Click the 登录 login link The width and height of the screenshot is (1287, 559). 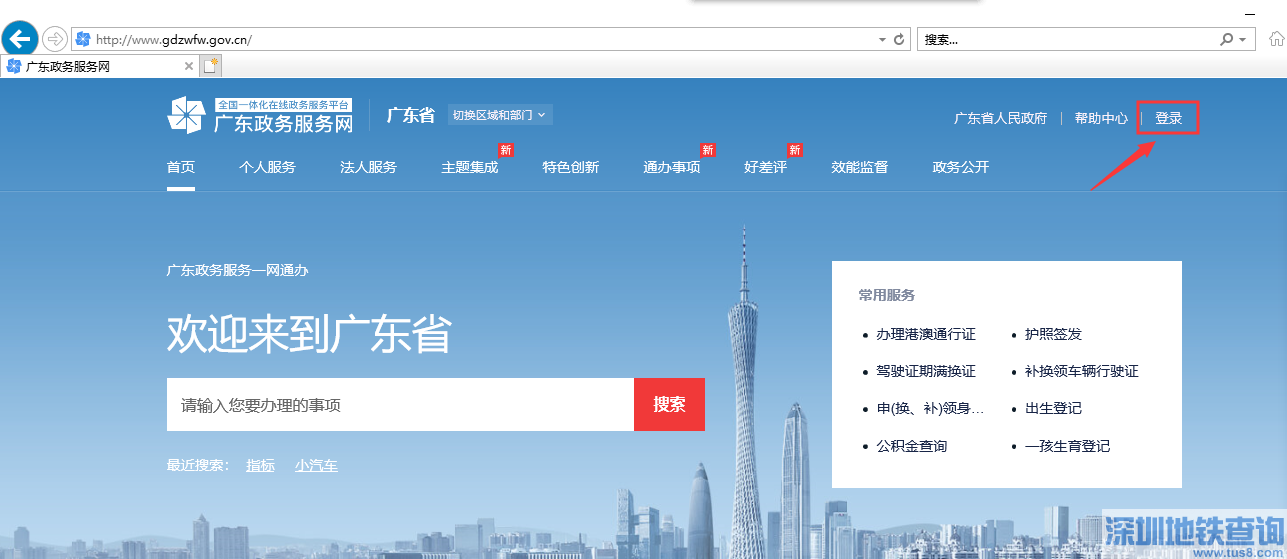(x=1169, y=118)
